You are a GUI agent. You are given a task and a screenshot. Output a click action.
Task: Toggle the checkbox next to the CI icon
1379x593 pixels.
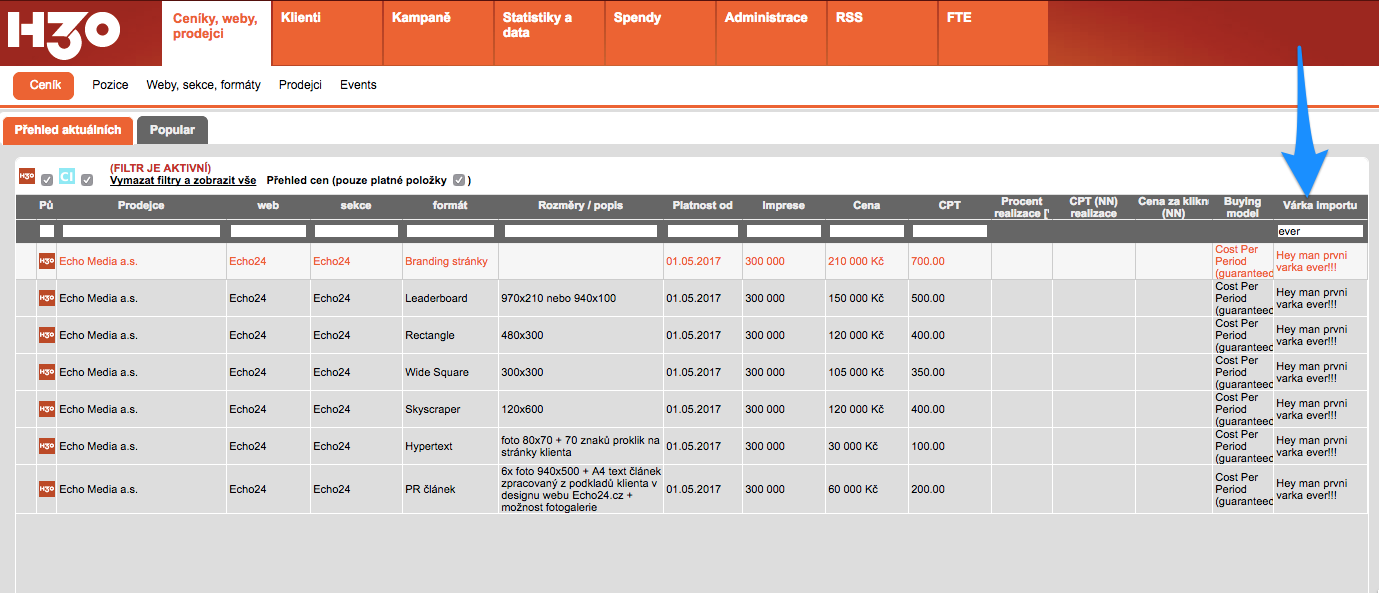pyautogui.click(x=87, y=180)
